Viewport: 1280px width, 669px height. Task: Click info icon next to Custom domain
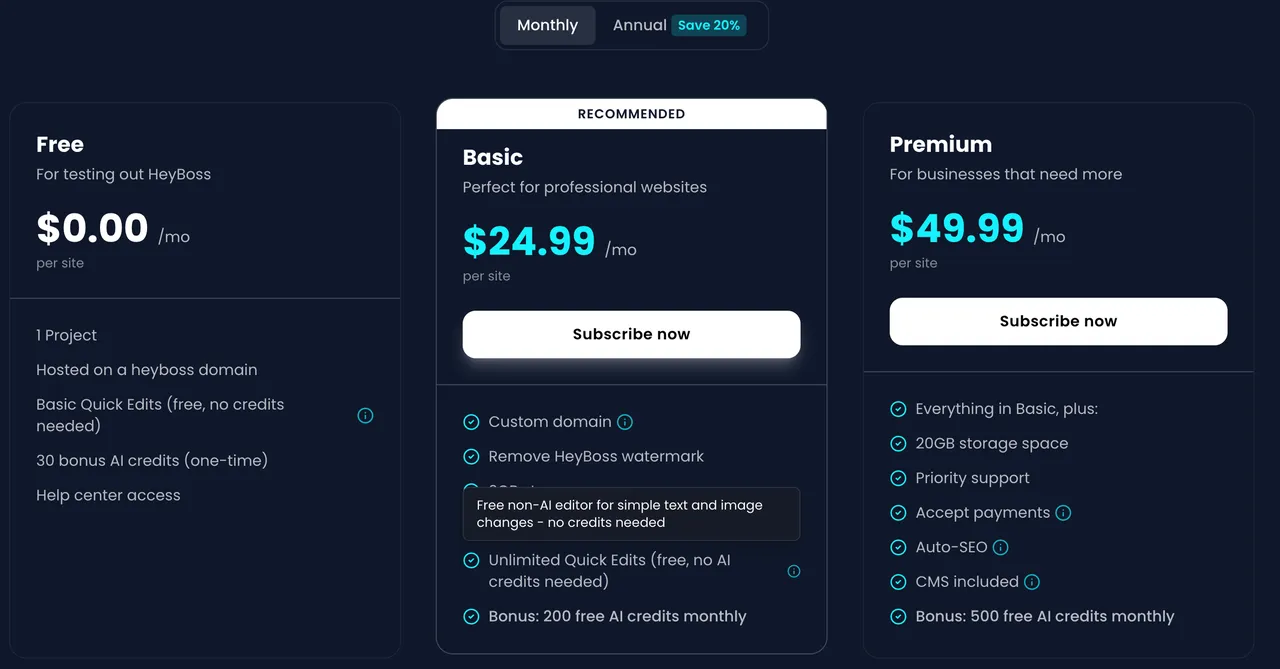tap(625, 422)
